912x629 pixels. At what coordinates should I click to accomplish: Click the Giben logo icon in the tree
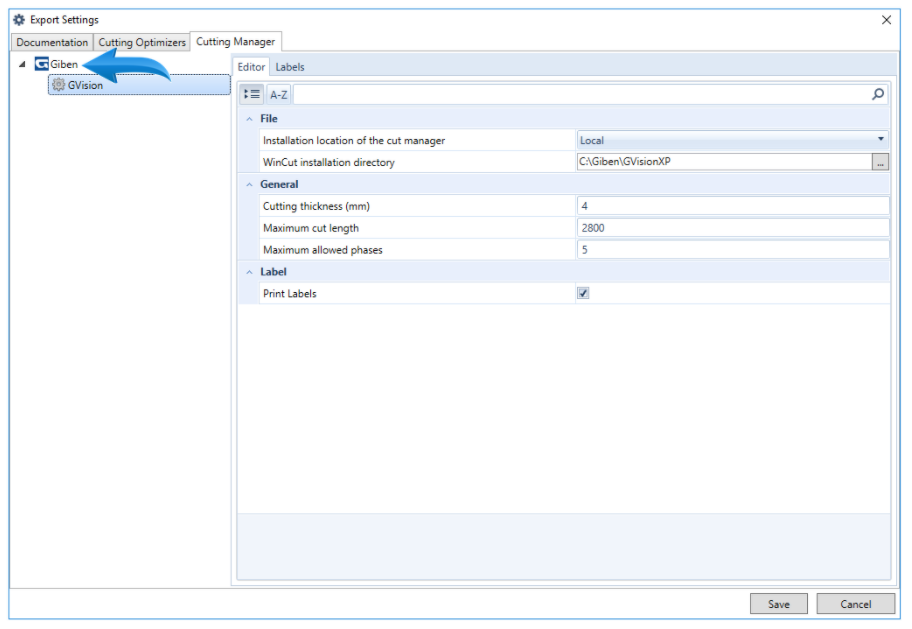(x=41, y=64)
